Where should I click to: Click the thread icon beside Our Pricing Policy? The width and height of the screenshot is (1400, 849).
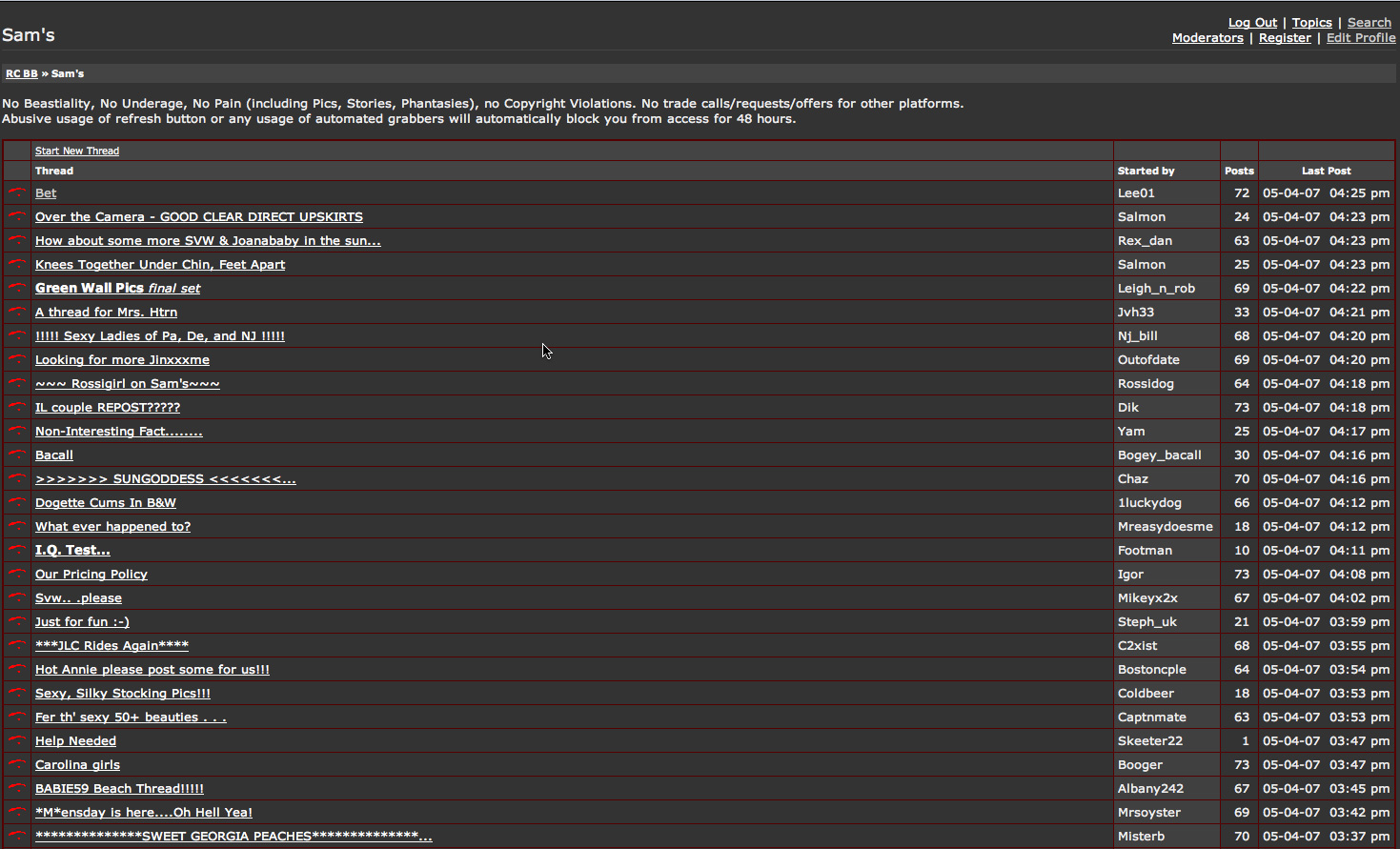(x=17, y=574)
